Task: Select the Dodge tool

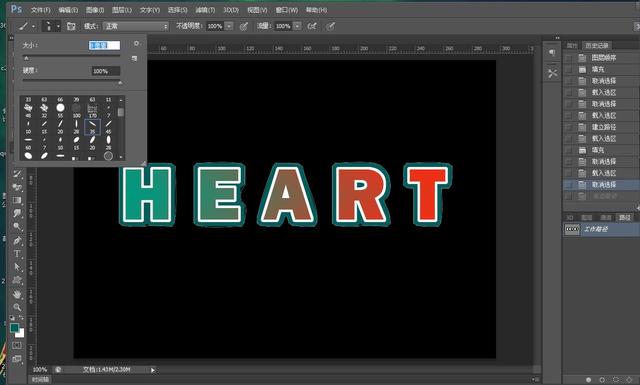Action: point(17,227)
